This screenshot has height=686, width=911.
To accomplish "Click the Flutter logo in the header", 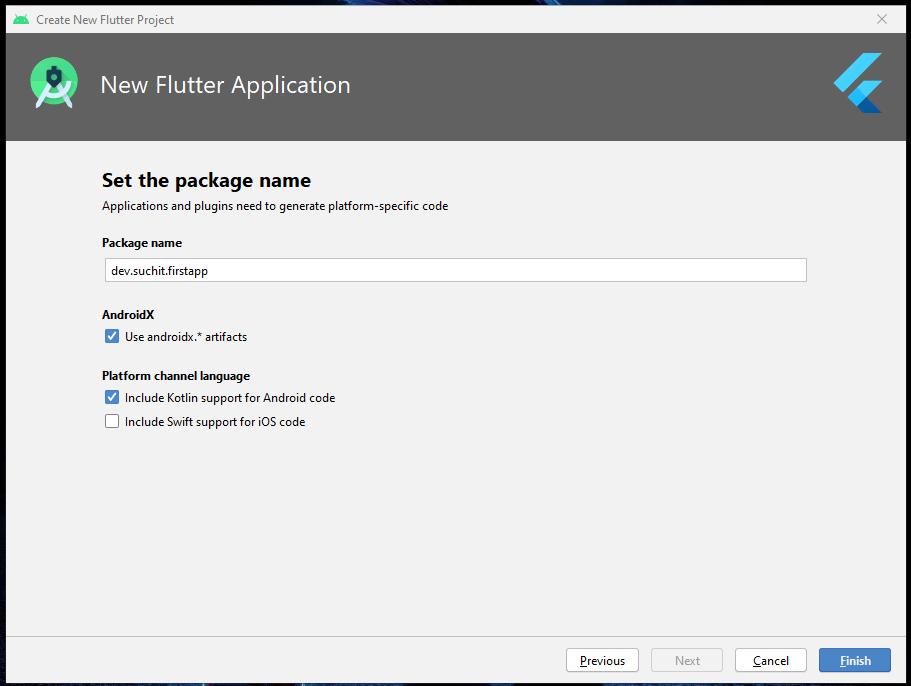I will pyautogui.click(x=858, y=83).
